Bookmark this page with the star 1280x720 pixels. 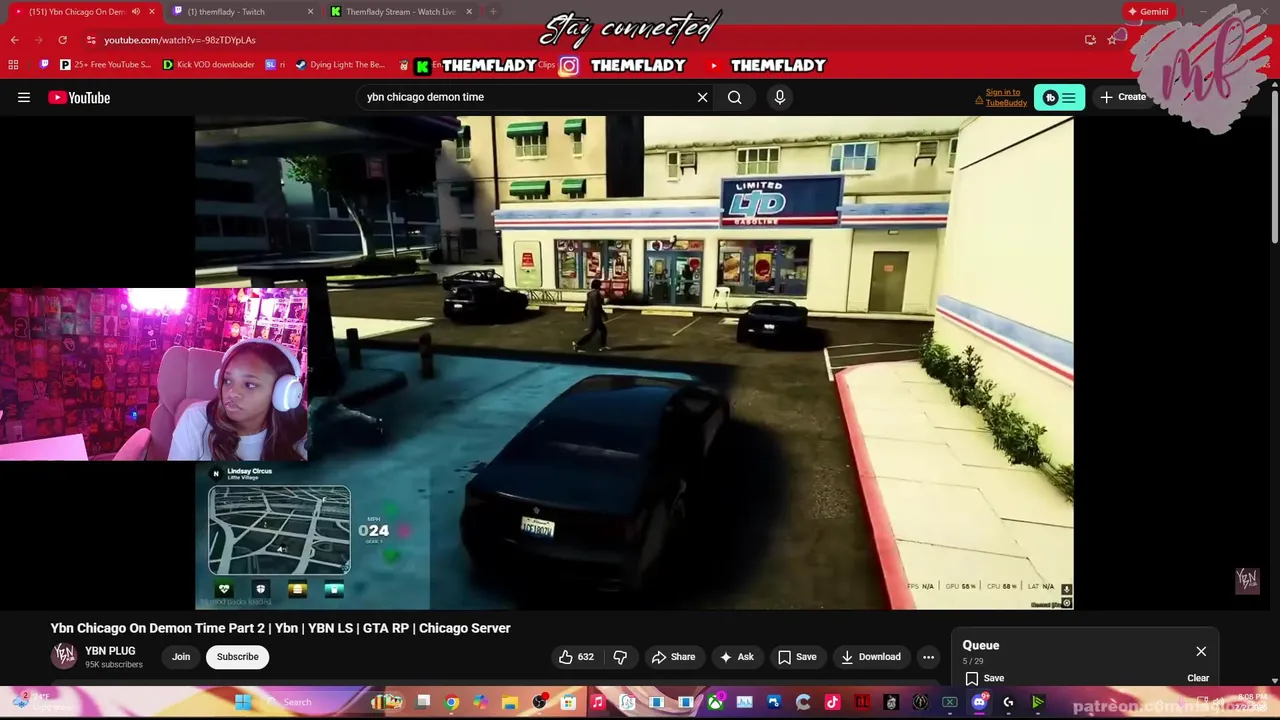click(1111, 40)
